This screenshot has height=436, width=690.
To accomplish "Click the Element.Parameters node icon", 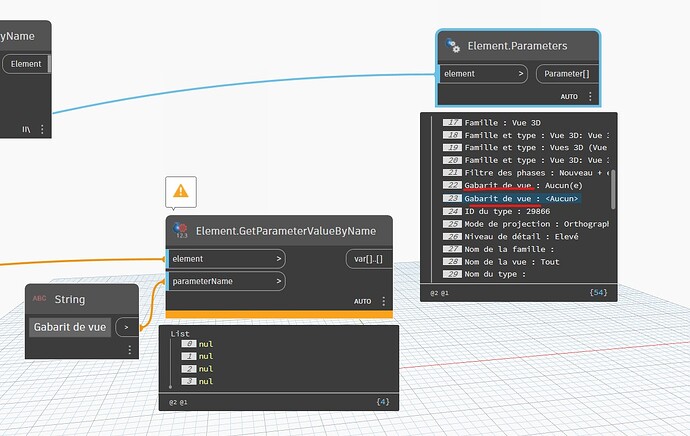I will (x=453, y=45).
